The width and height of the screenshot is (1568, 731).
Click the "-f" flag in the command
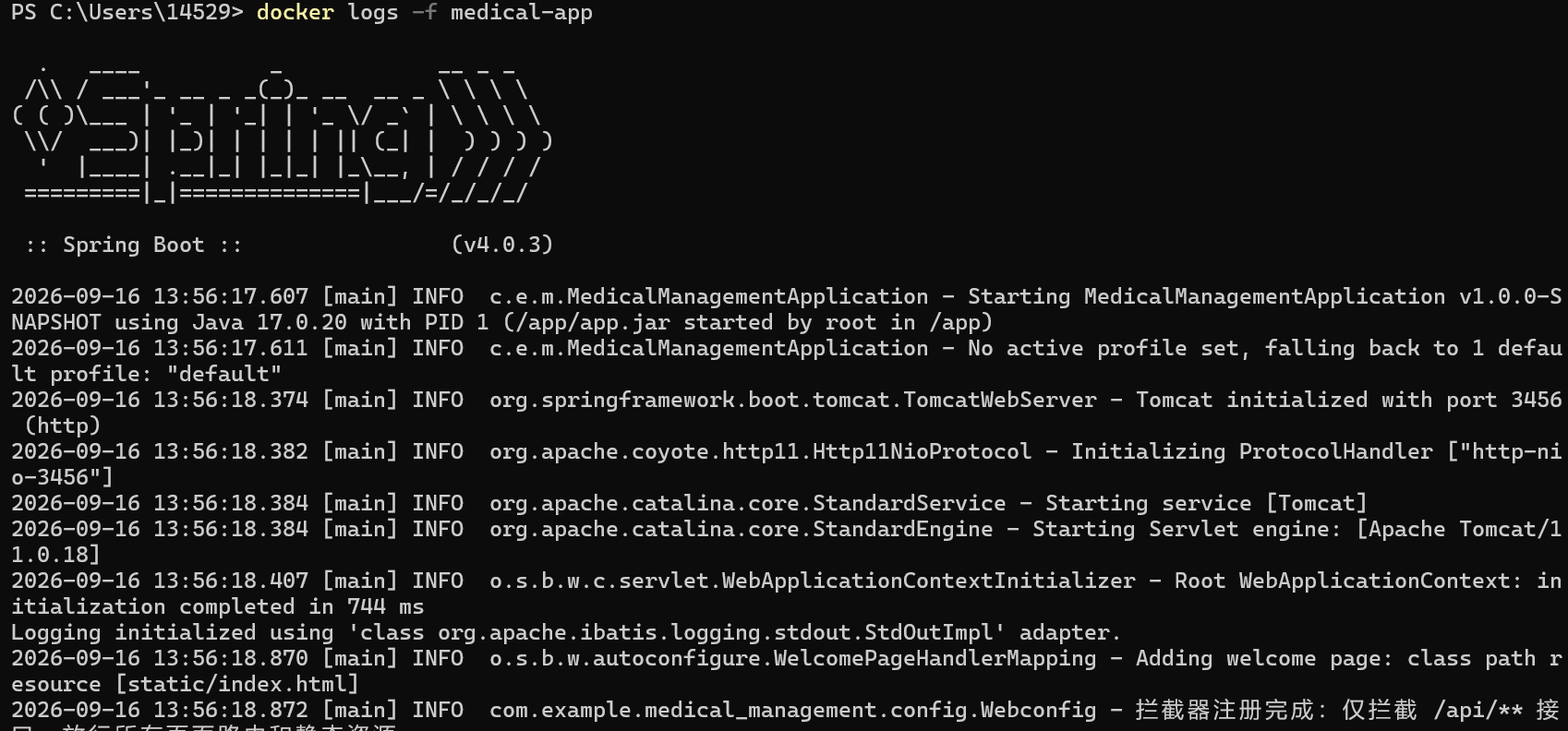(x=425, y=13)
